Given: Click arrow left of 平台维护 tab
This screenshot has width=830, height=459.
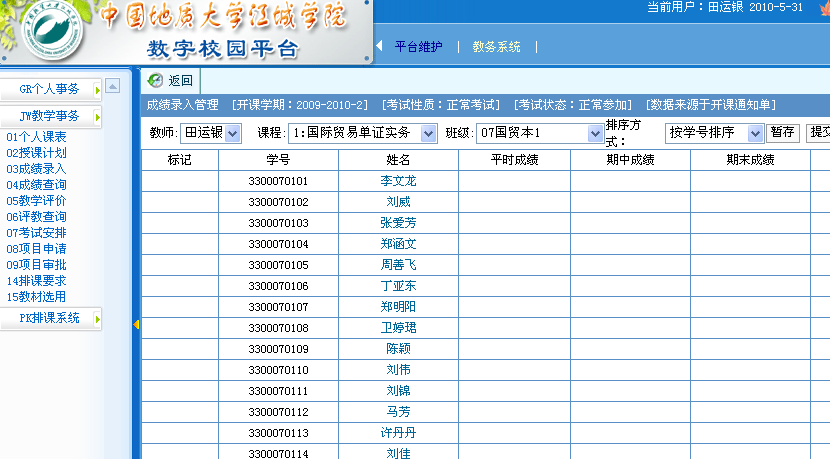Looking at the screenshot, I should point(380,46).
